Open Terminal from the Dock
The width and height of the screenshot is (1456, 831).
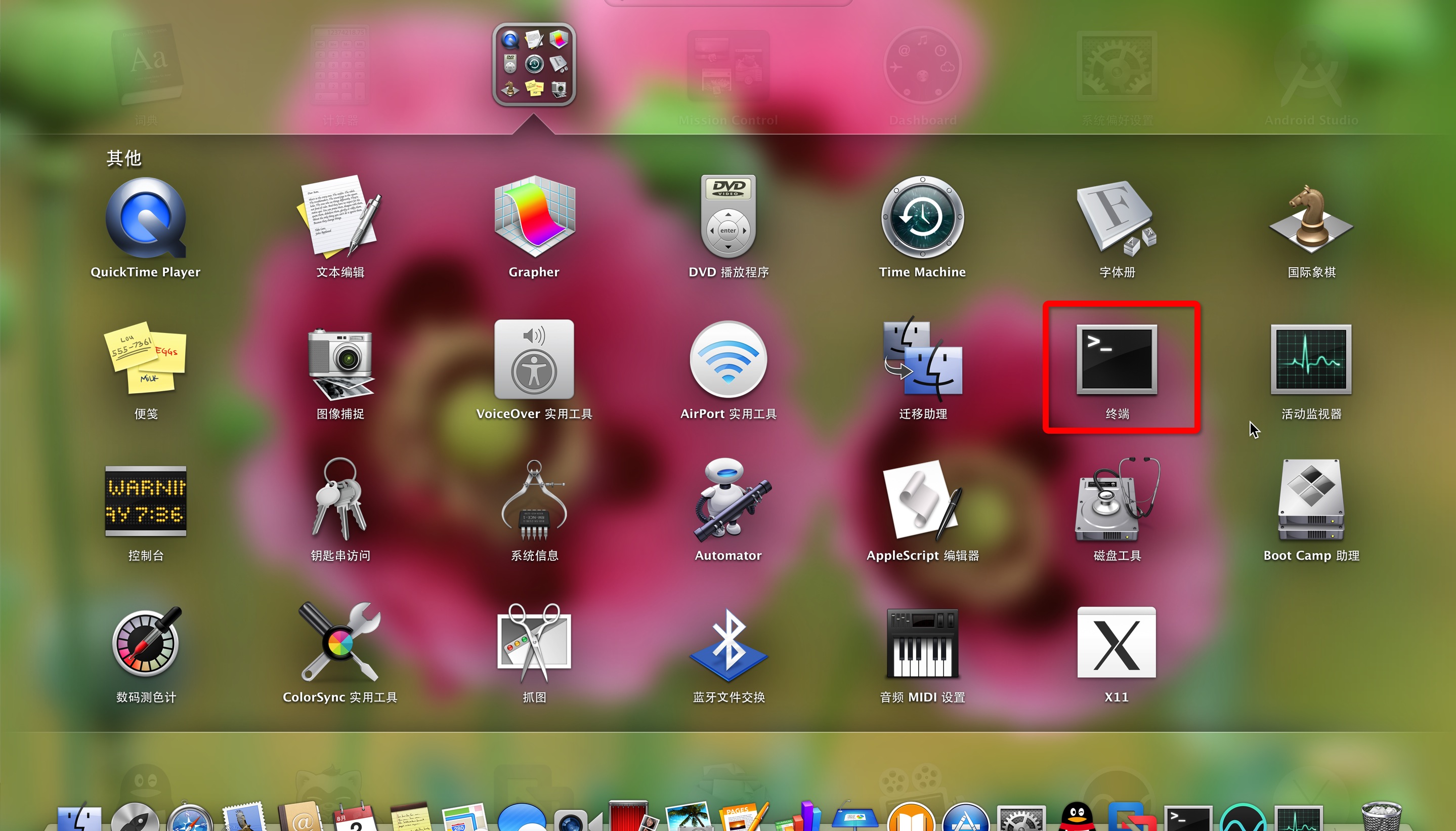coord(1188,817)
